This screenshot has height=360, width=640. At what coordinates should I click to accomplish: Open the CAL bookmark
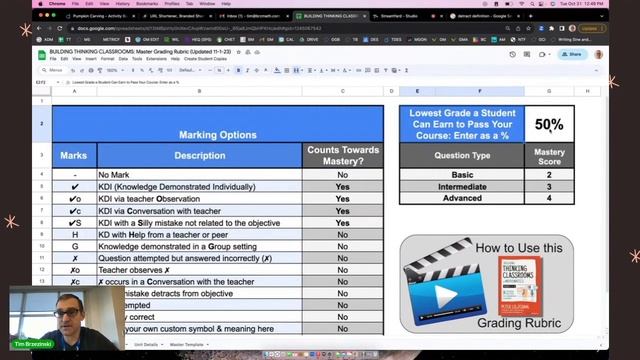point(287,40)
